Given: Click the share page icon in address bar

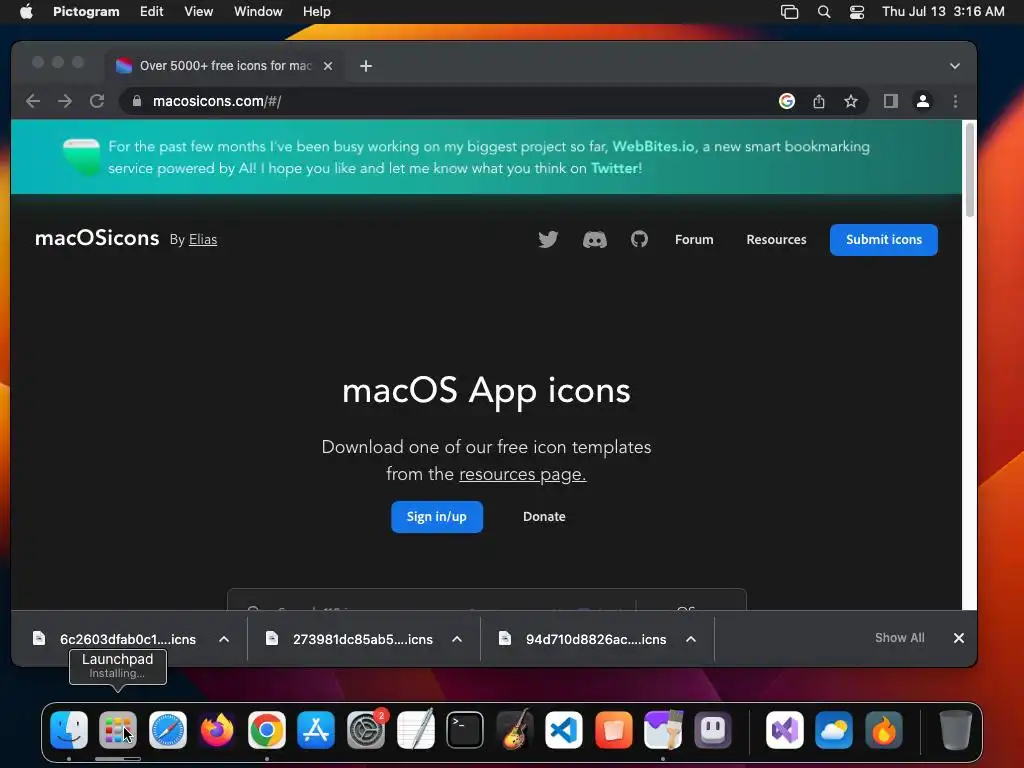Looking at the screenshot, I should (x=819, y=101).
